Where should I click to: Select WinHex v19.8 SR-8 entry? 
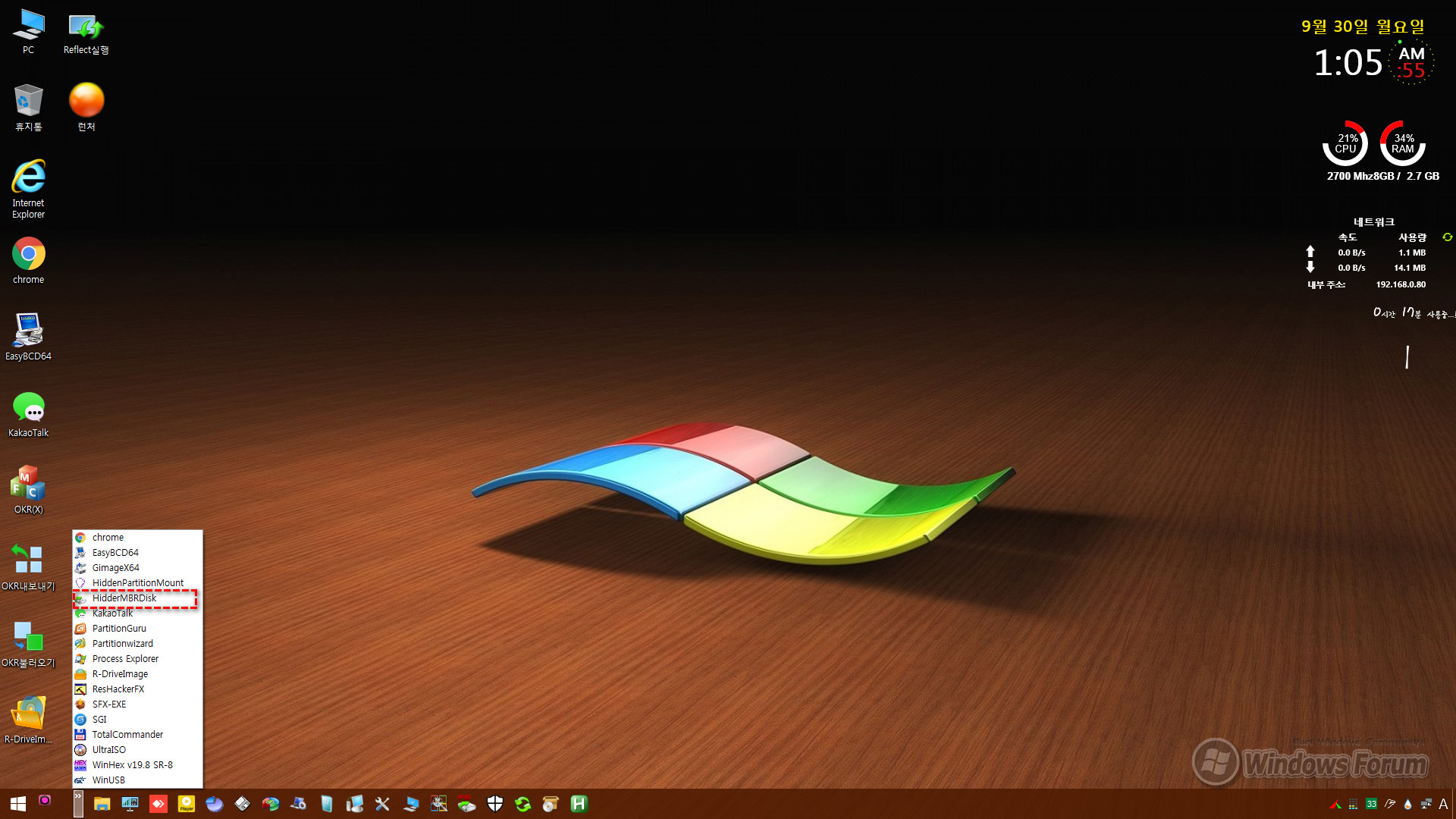137,765
